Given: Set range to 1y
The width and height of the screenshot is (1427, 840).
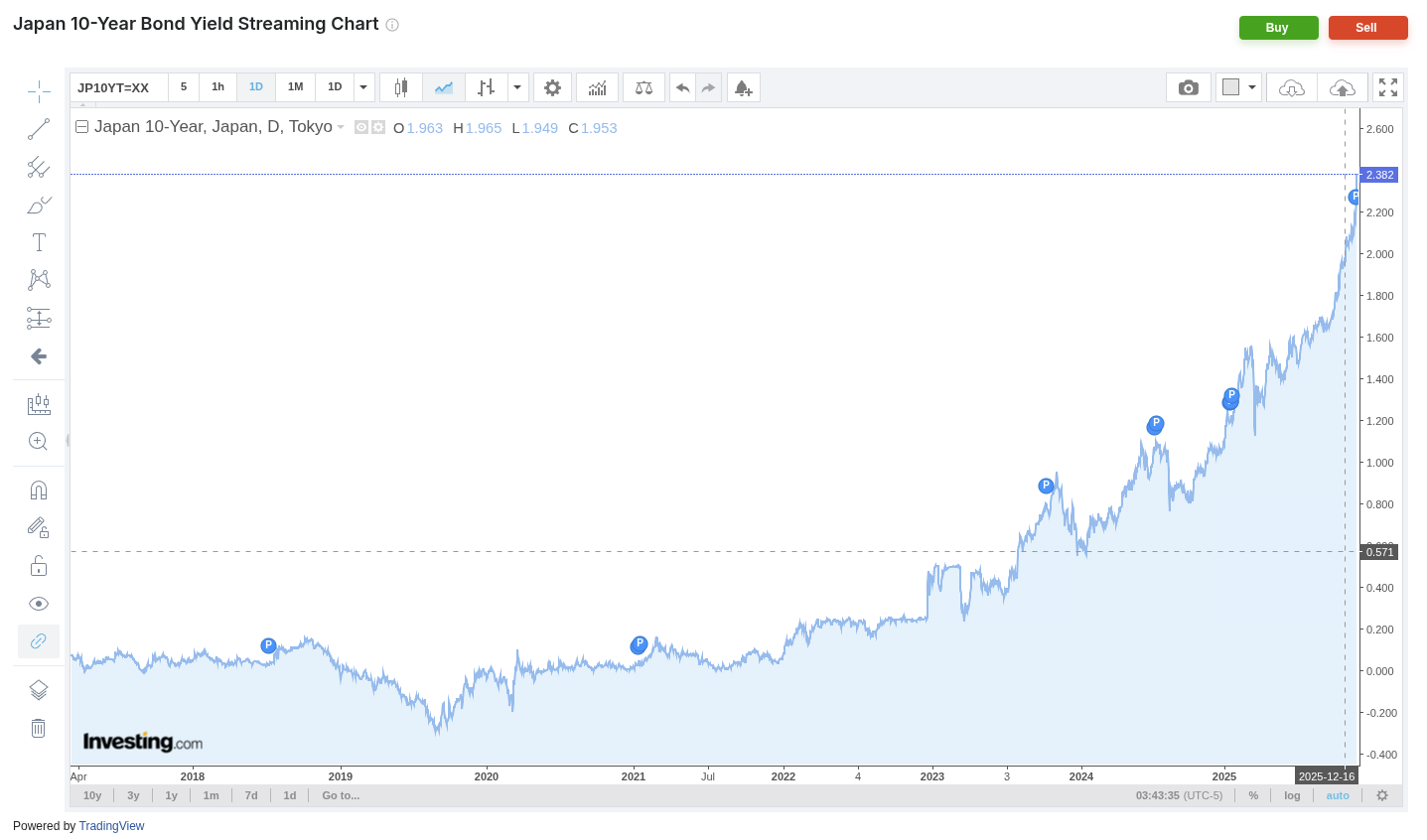Looking at the screenshot, I should [x=171, y=795].
